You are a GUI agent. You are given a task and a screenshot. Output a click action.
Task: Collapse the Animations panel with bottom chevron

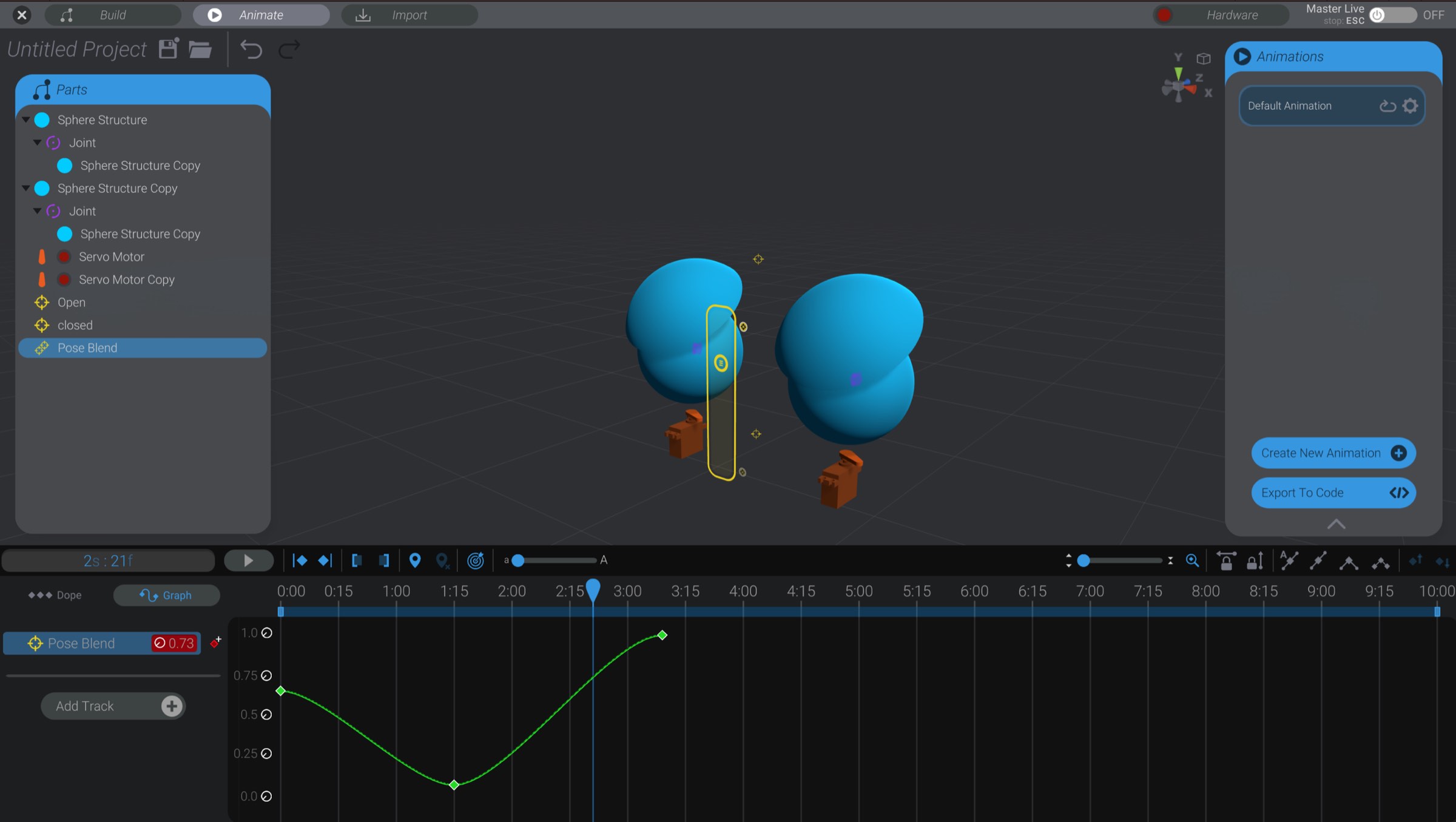coord(1336,523)
